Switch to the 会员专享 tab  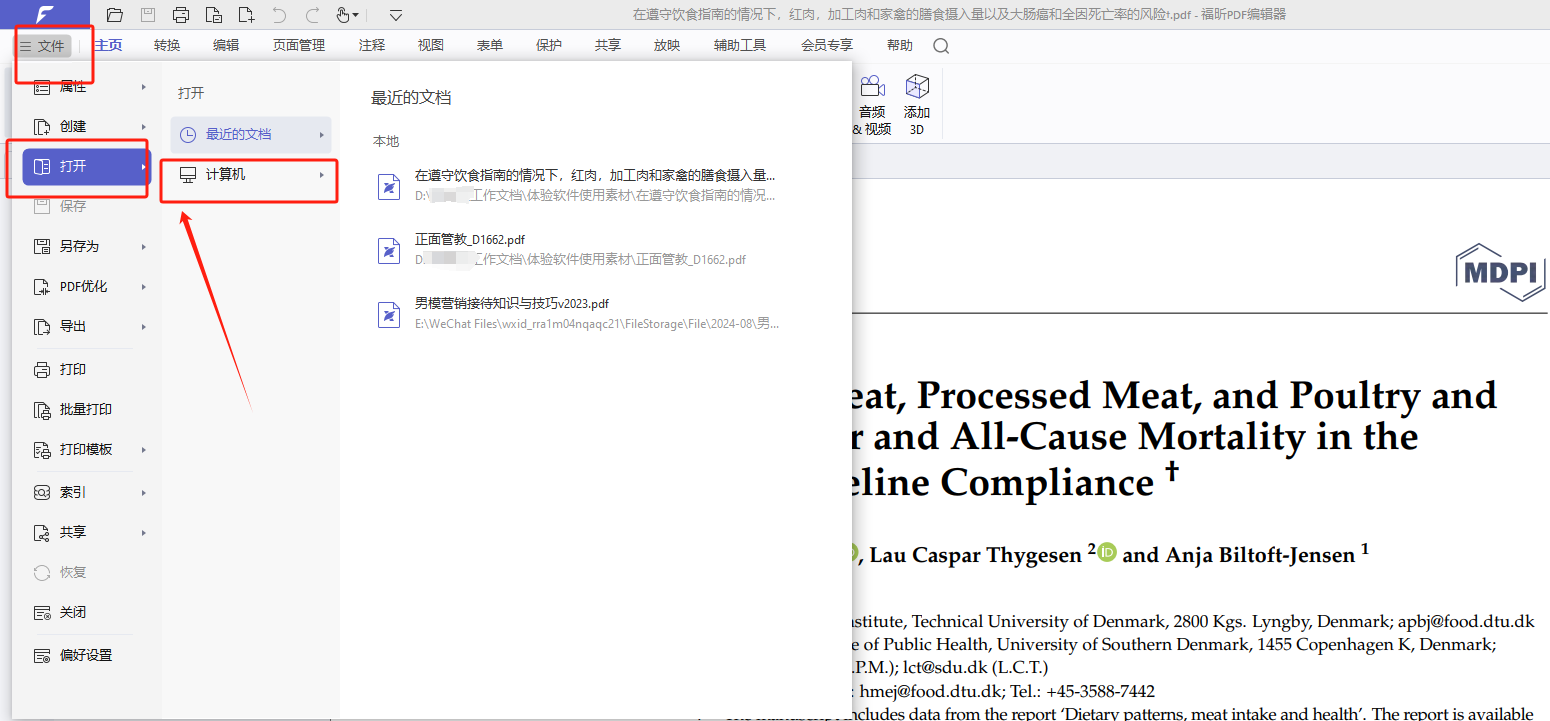[x=827, y=45]
